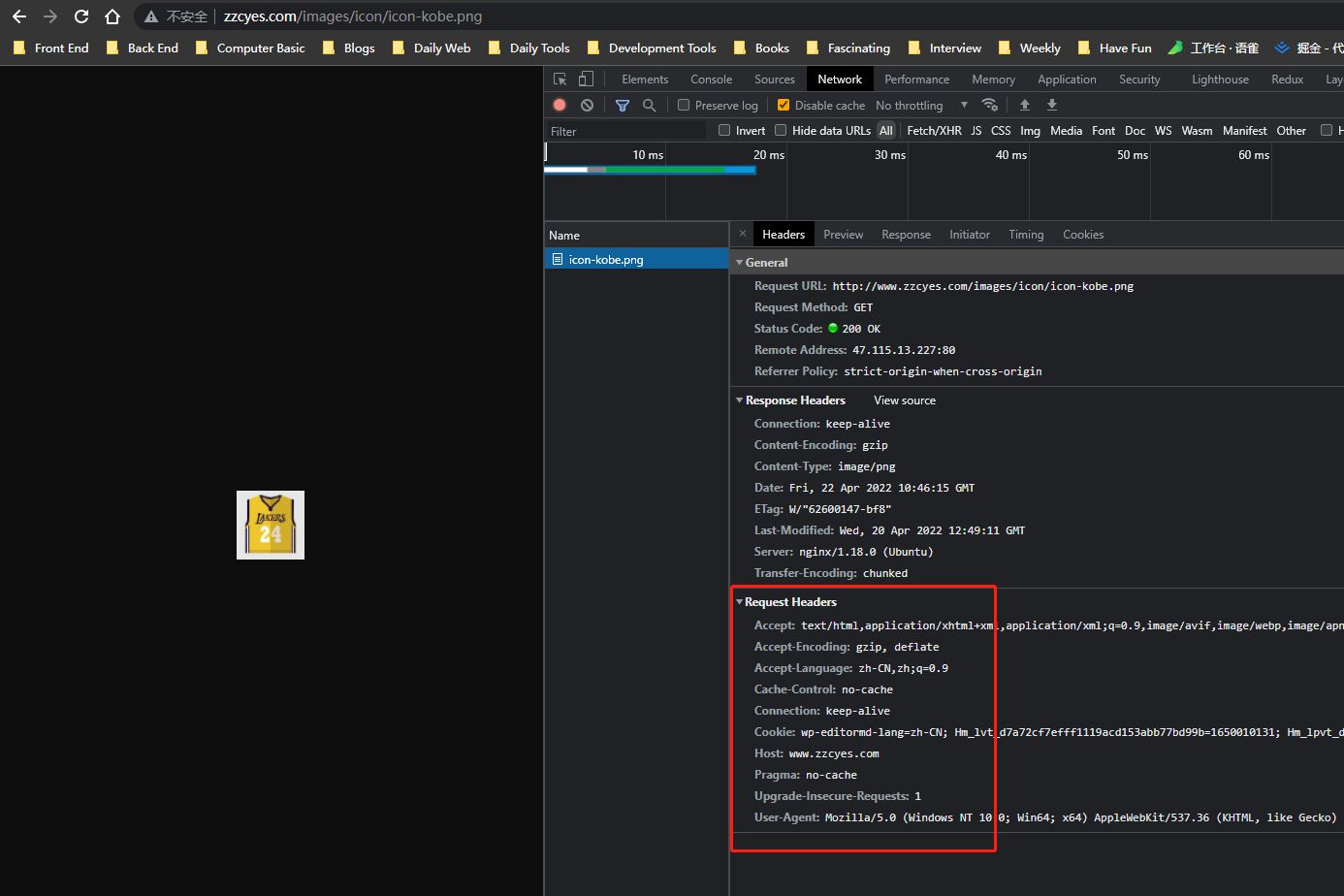Open the Weekly bookmark folder

[1030, 48]
